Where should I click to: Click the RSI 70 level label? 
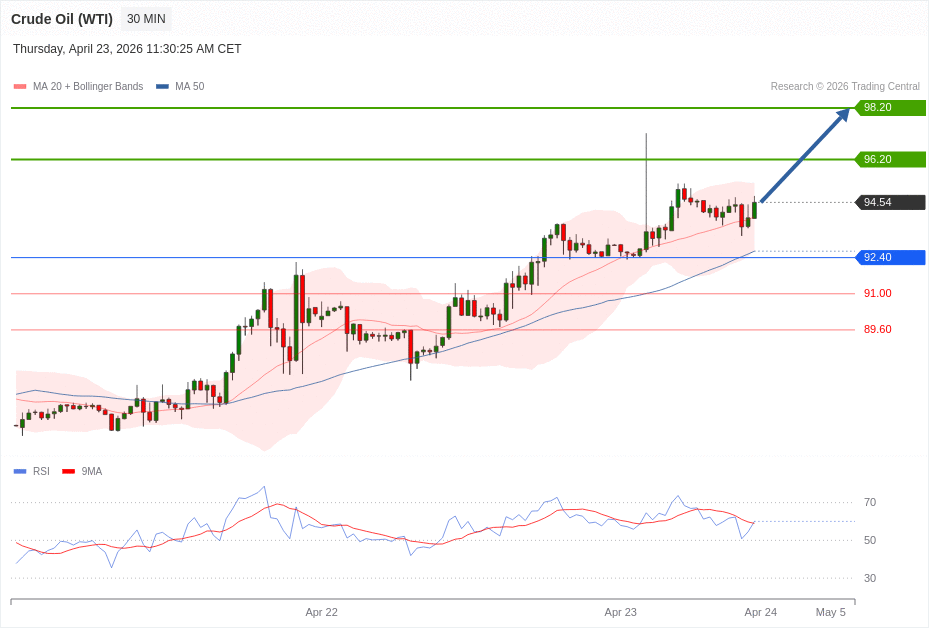pos(870,502)
